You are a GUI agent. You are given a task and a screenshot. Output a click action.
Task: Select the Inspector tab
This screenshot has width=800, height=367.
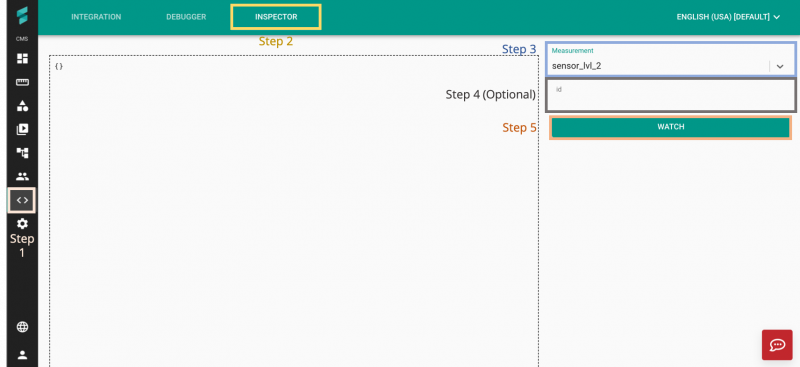tap(276, 17)
